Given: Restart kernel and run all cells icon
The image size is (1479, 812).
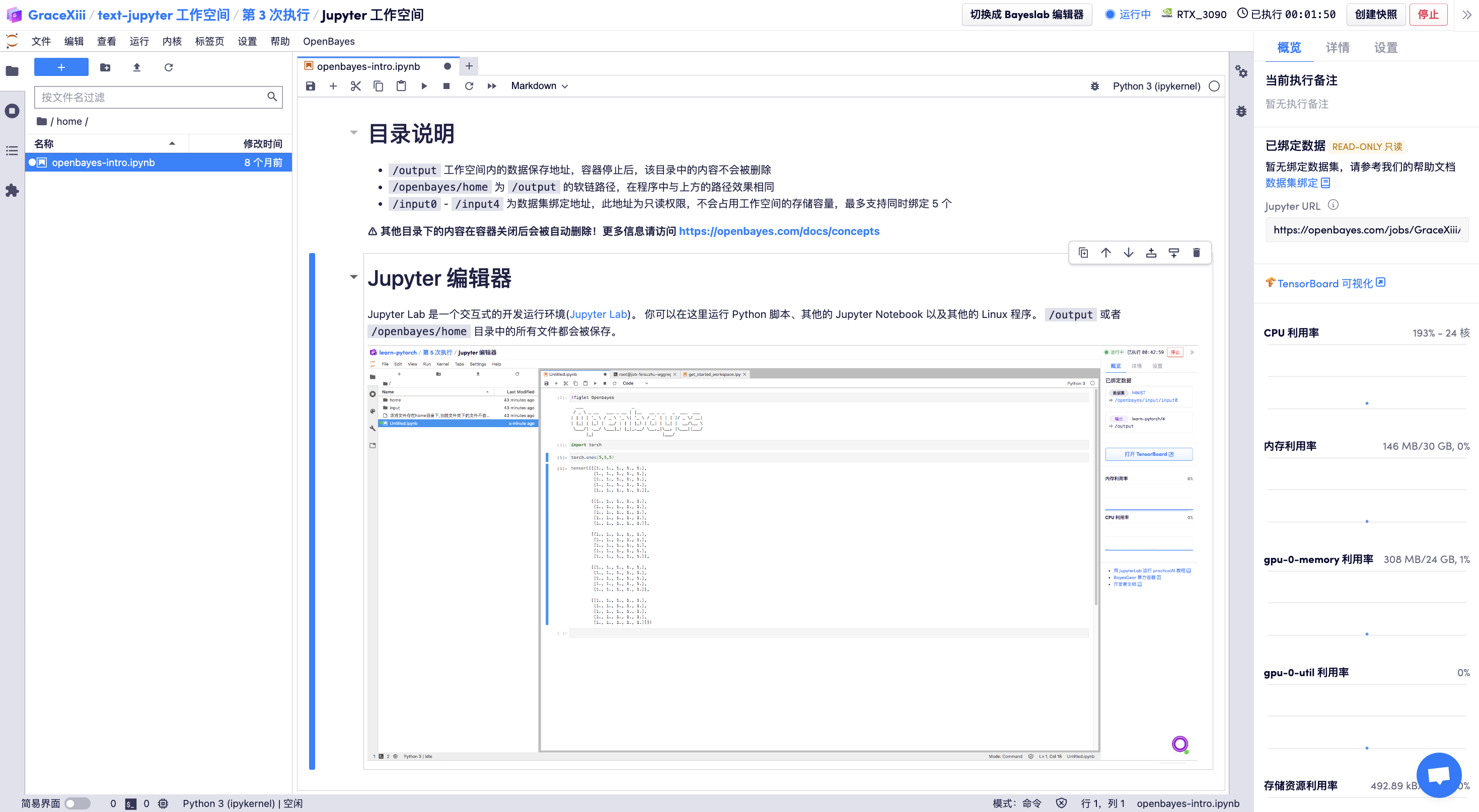Looking at the screenshot, I should (x=491, y=86).
